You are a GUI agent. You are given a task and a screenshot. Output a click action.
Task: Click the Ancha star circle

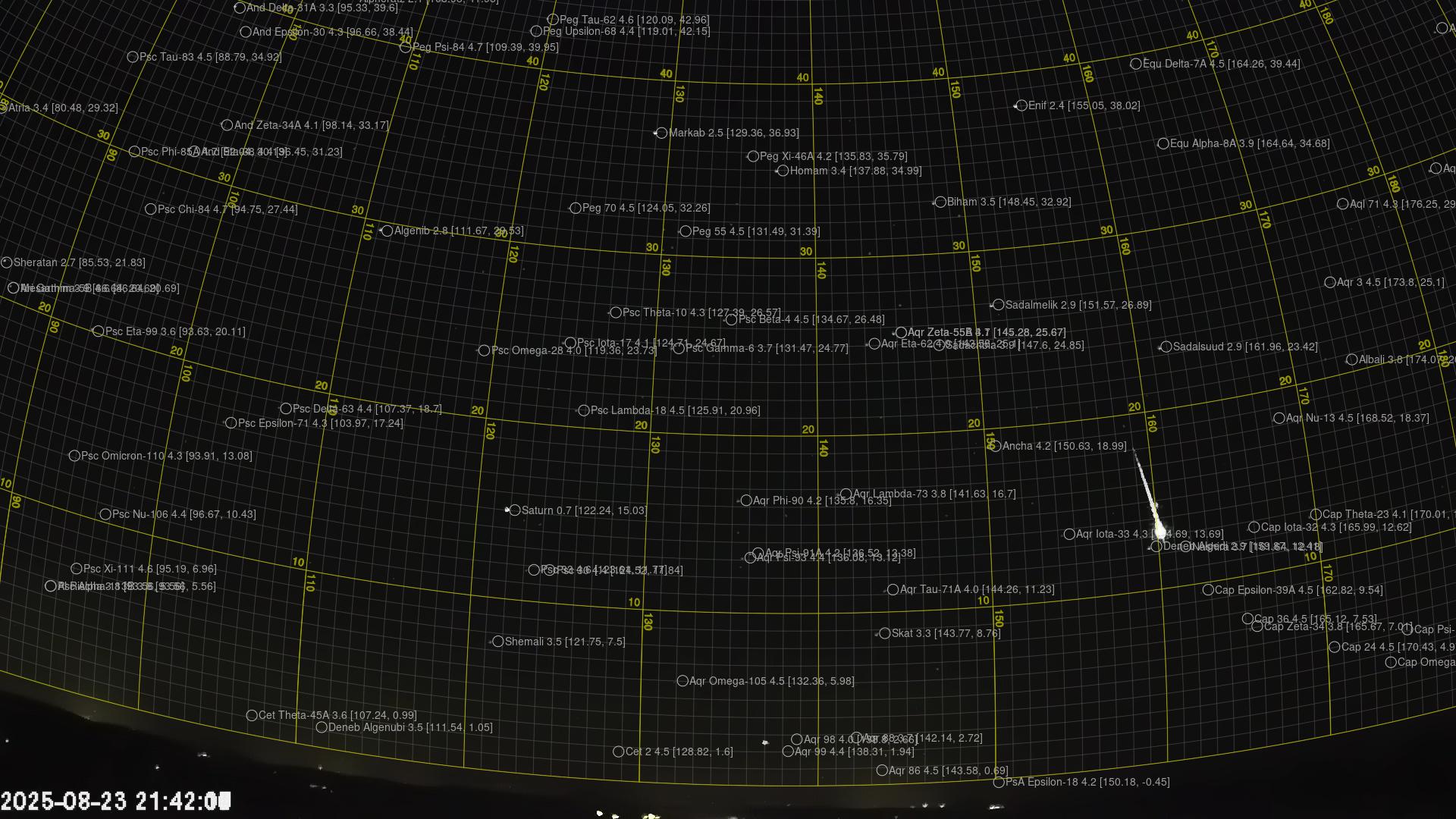995,446
